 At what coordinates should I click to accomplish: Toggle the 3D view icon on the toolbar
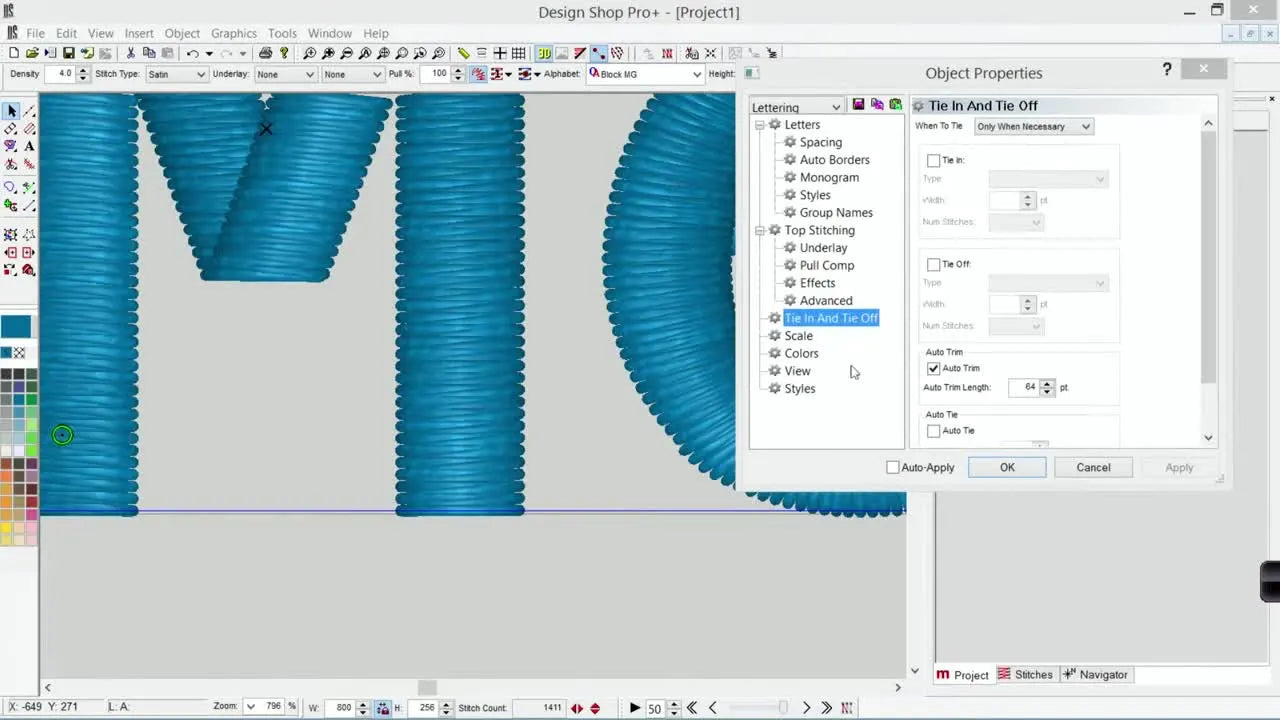pyautogui.click(x=543, y=53)
